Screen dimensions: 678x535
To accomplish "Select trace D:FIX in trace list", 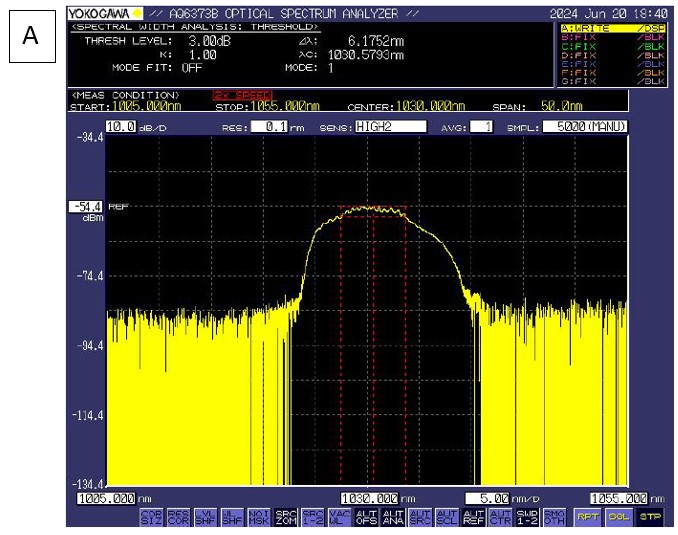I will (x=613, y=55).
